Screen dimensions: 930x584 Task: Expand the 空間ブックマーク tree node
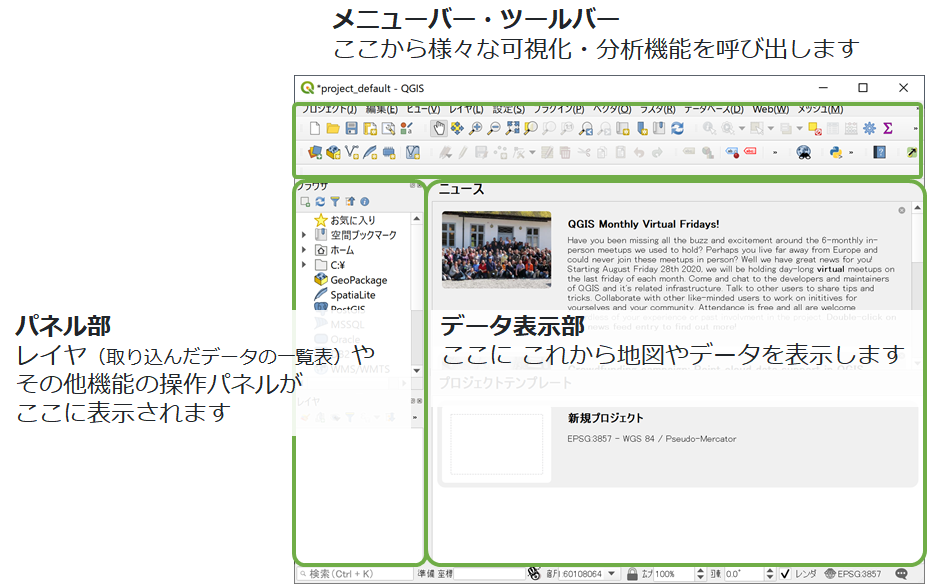(x=304, y=235)
